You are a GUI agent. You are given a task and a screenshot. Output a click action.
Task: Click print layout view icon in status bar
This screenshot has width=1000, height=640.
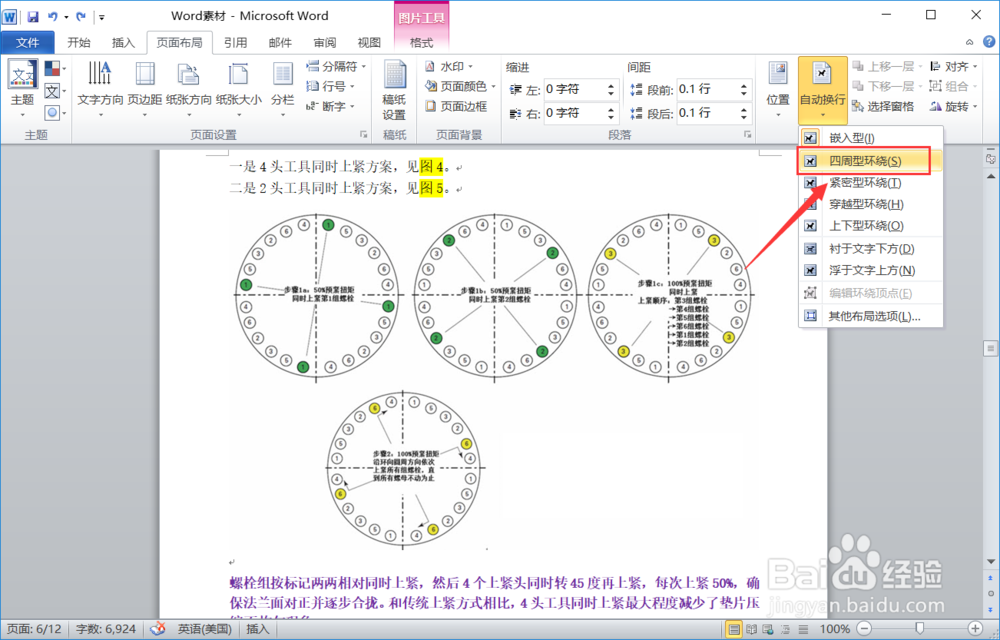point(734,630)
